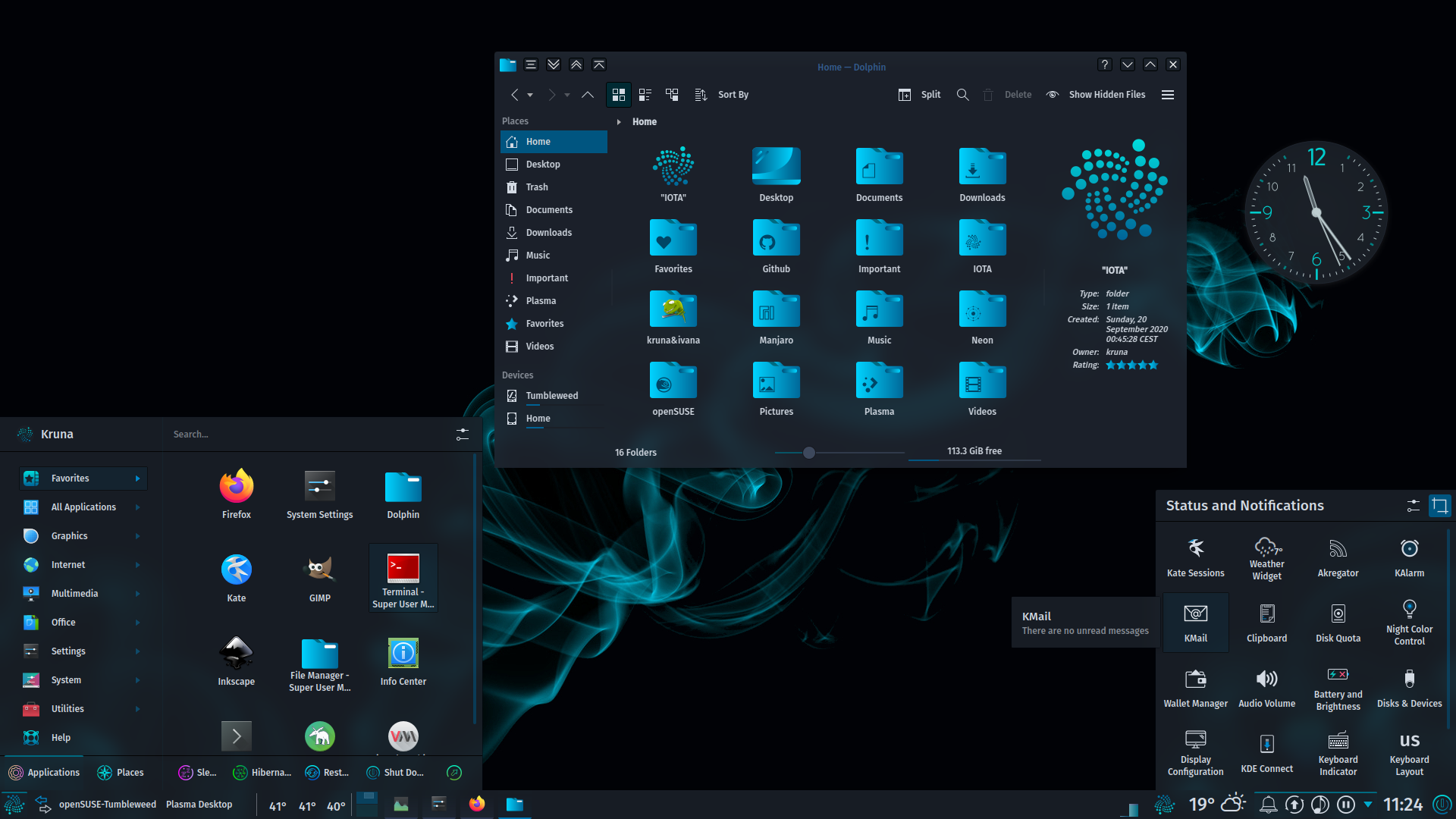Click Firefox icon in taskbar

[477, 805]
